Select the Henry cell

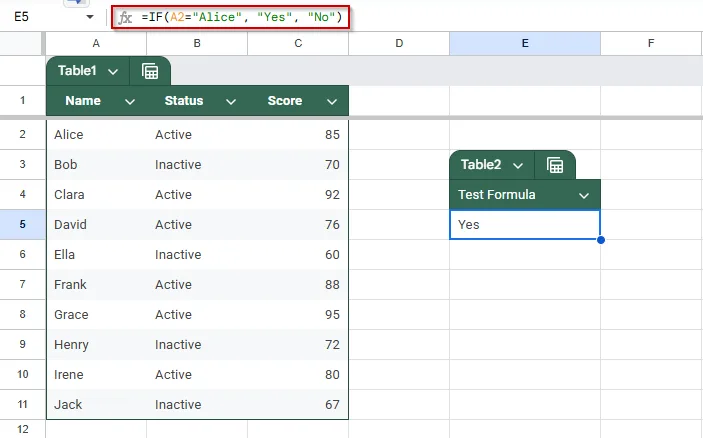96,345
